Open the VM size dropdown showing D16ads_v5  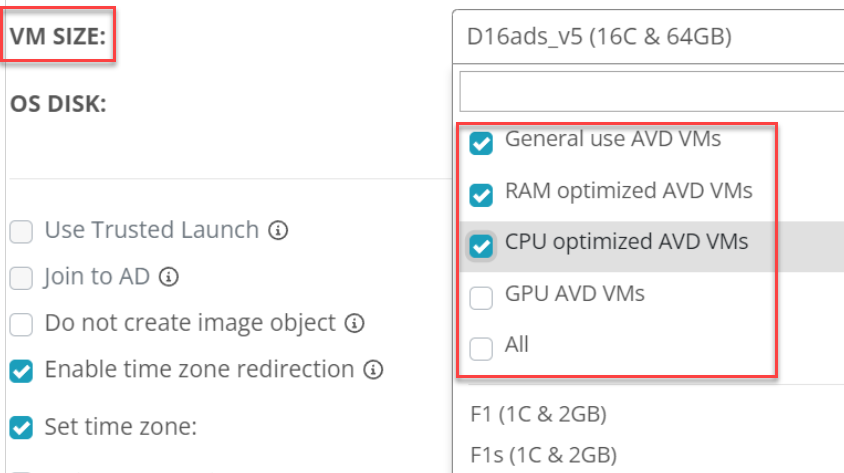648,37
